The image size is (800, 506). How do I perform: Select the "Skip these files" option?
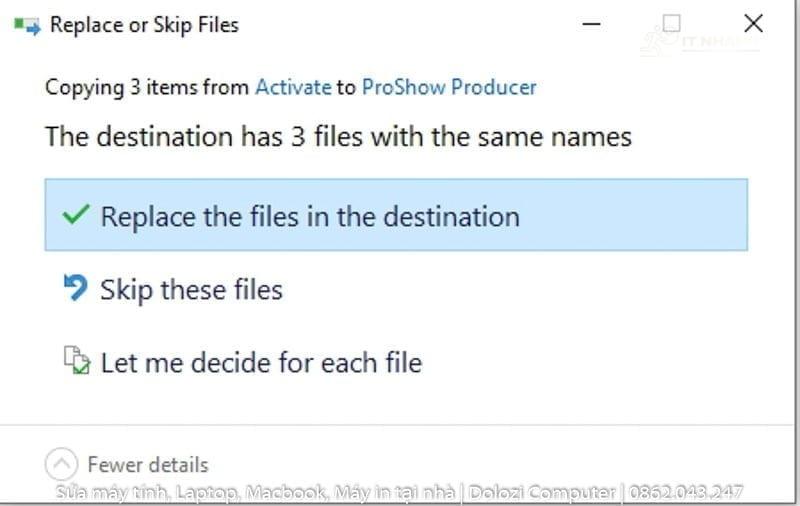[x=191, y=290]
